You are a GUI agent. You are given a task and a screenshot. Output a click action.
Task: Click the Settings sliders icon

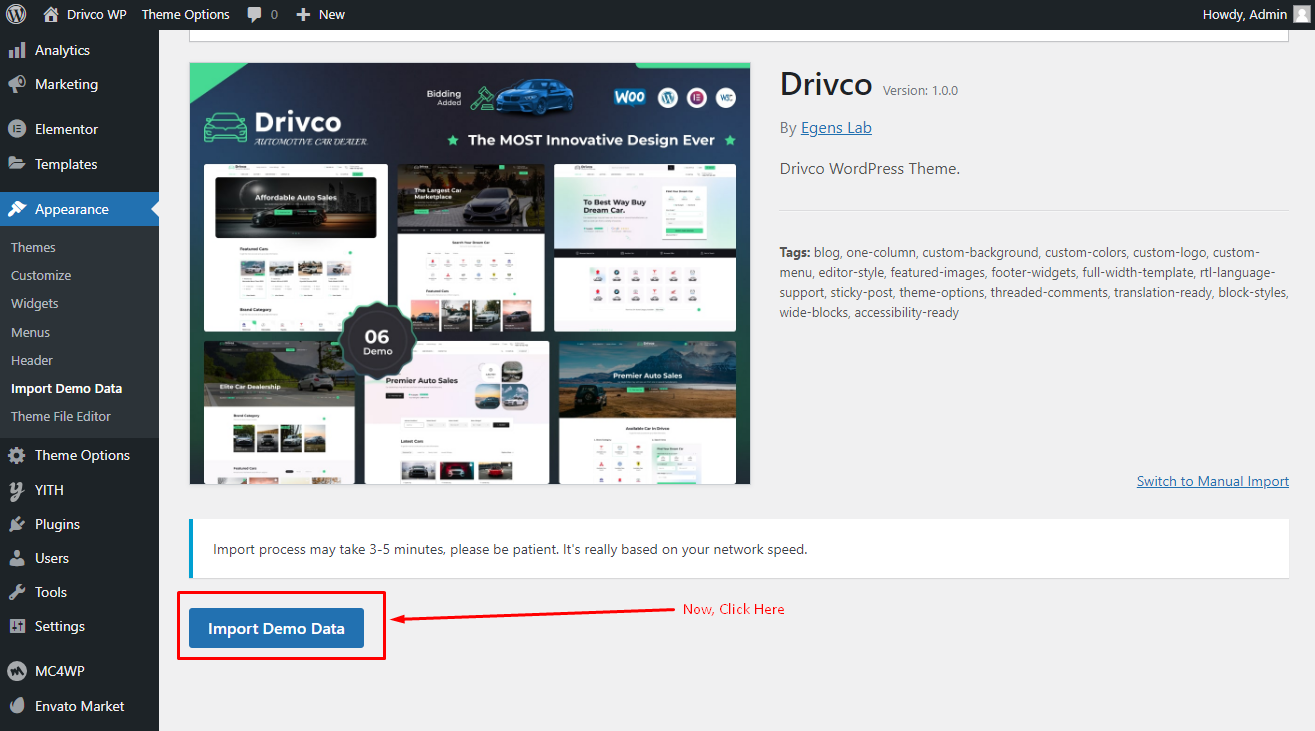pos(16,626)
